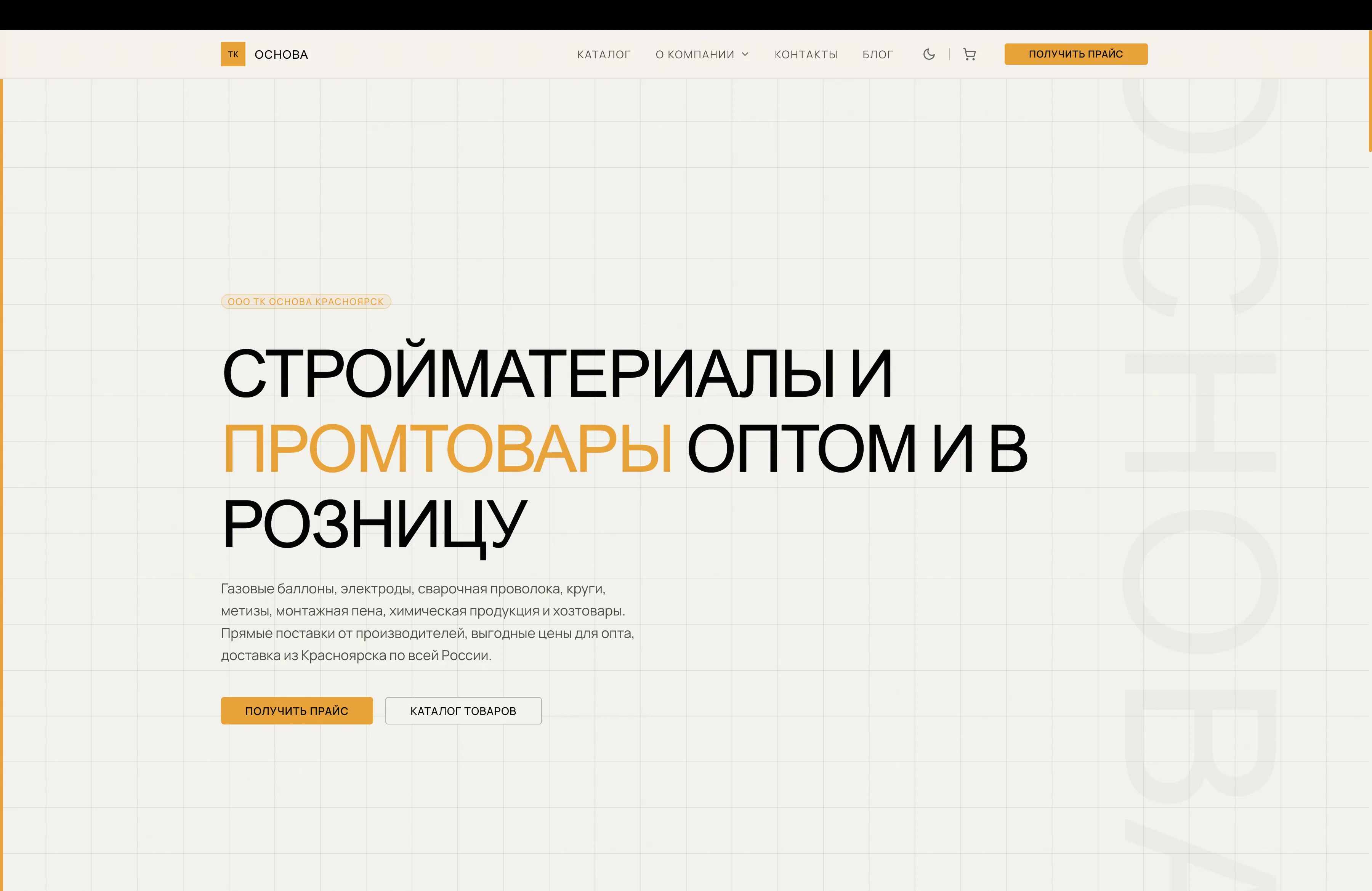
Task: Click the ОСНОВА brand name in the header
Action: (281, 54)
